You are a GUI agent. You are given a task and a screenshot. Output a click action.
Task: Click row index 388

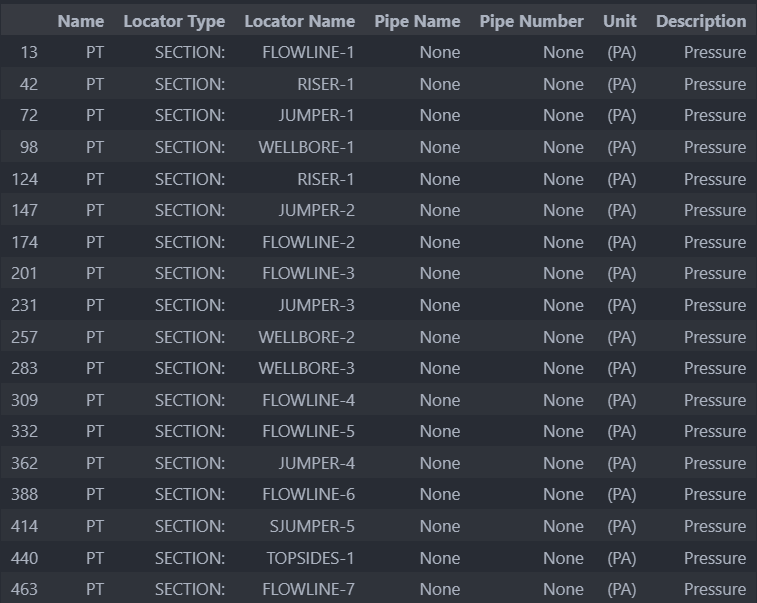coord(24,494)
